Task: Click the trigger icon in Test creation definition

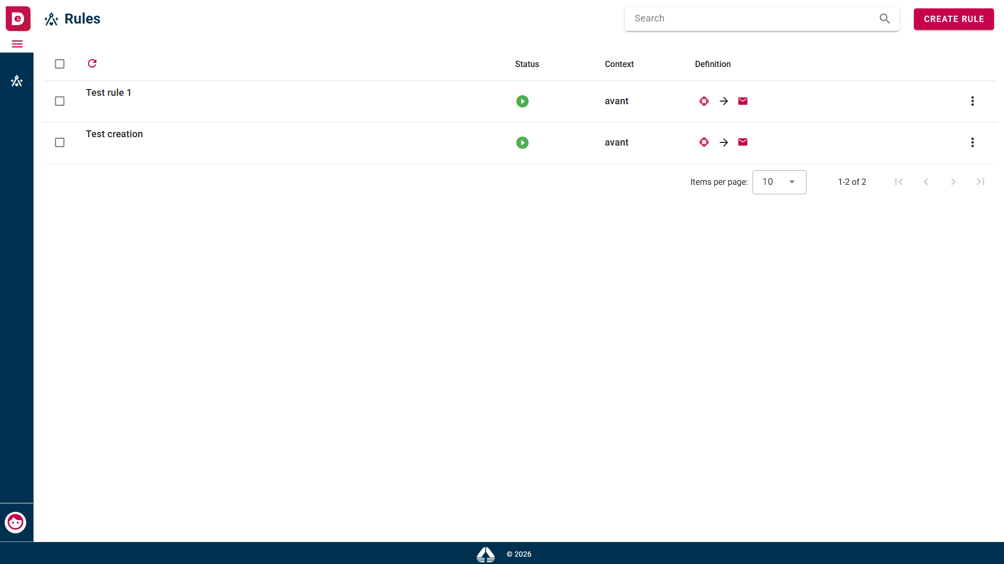Action: tap(704, 142)
